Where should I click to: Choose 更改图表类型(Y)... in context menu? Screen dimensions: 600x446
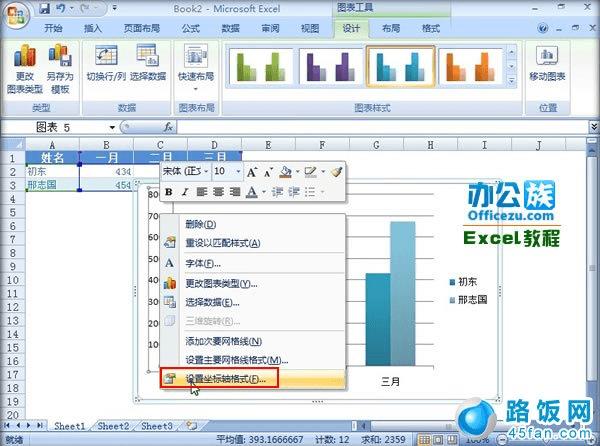click(x=253, y=283)
